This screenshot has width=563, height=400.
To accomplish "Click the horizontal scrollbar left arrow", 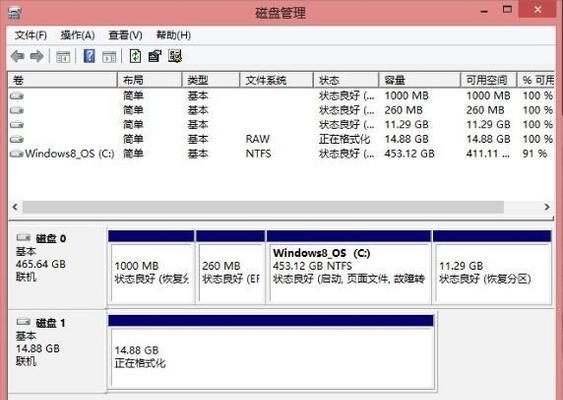I will coord(15,207).
